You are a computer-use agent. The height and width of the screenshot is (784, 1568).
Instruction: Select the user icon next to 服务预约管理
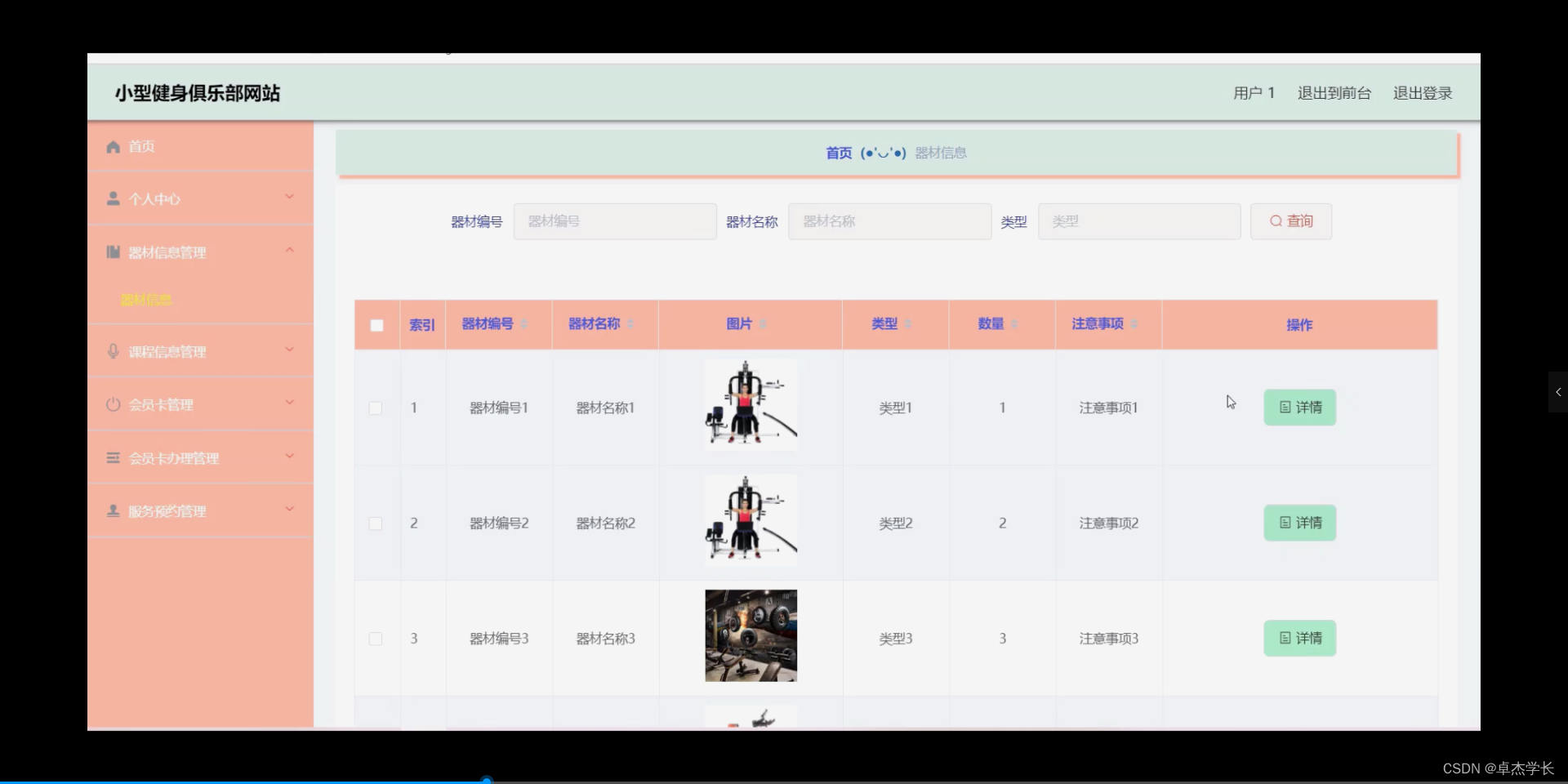[x=113, y=510]
